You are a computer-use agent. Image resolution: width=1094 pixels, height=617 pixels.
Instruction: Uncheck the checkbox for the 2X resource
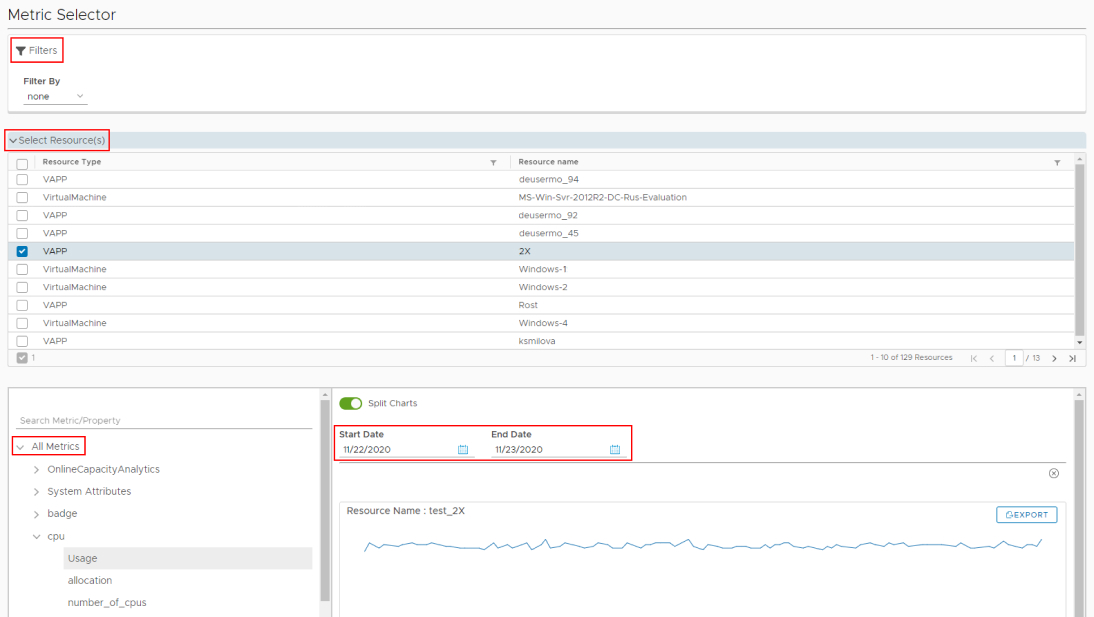click(22, 251)
